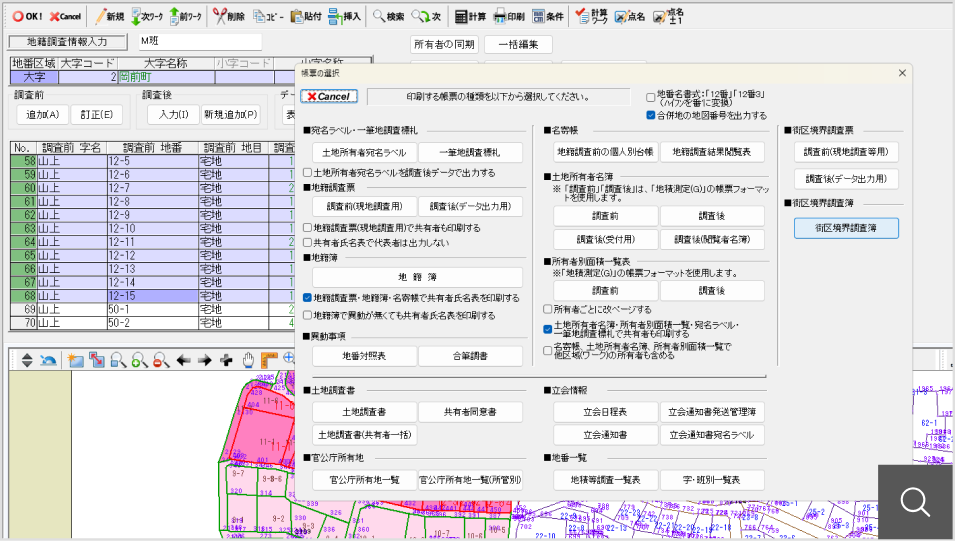
Task: Open the 地籍調査情報報入力 tab button
Action: click(x=68, y=42)
